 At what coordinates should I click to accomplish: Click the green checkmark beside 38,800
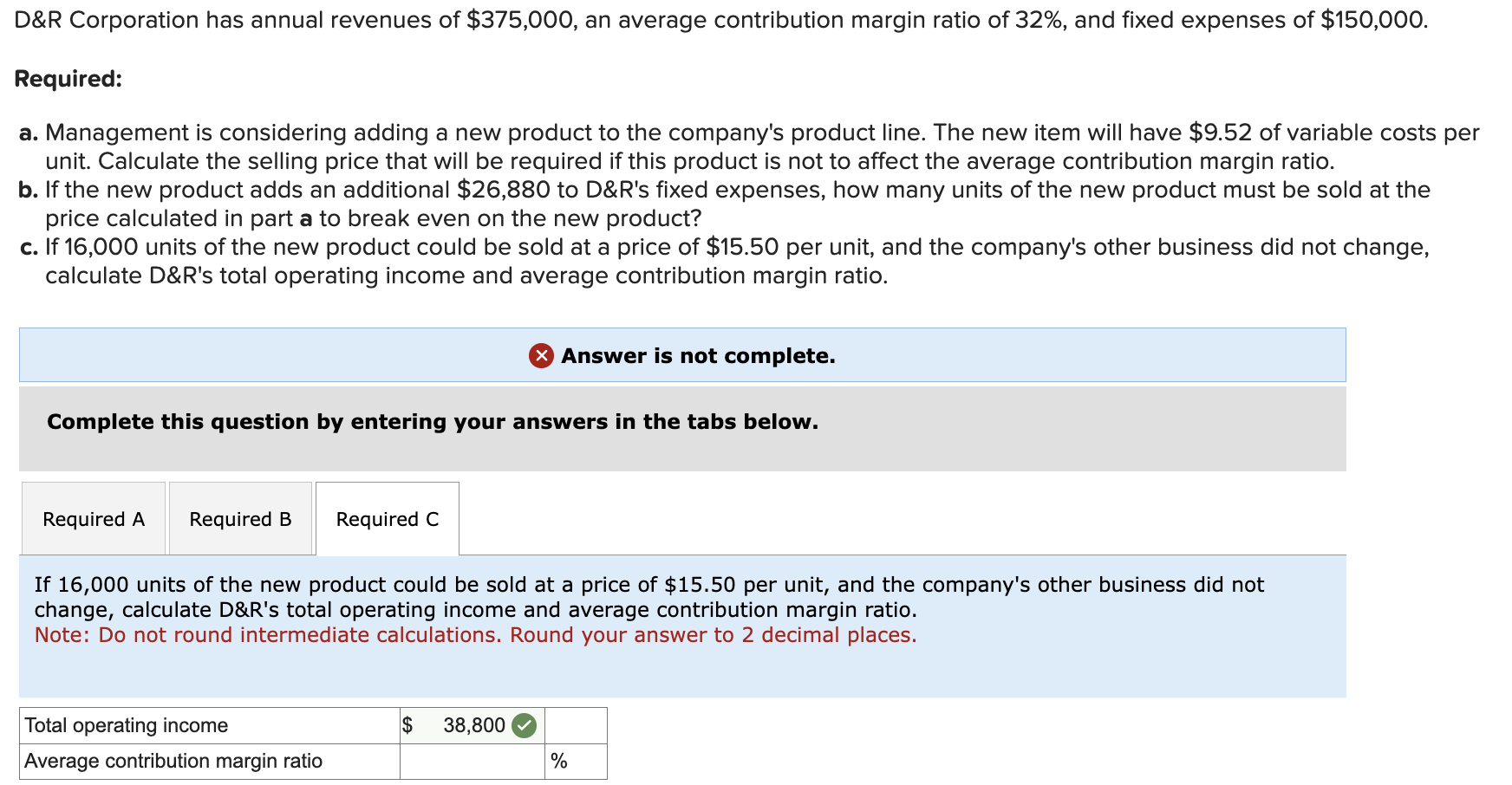point(524,725)
